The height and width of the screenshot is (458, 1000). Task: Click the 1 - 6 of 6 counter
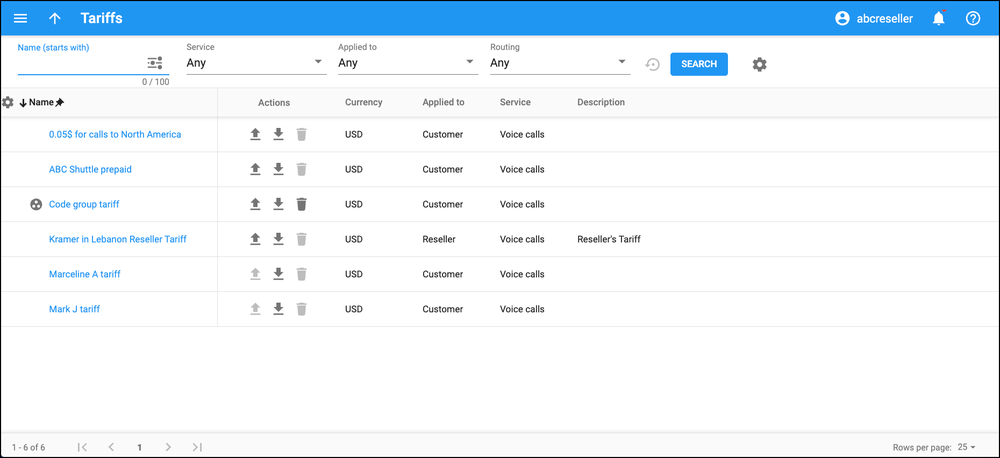(29, 447)
